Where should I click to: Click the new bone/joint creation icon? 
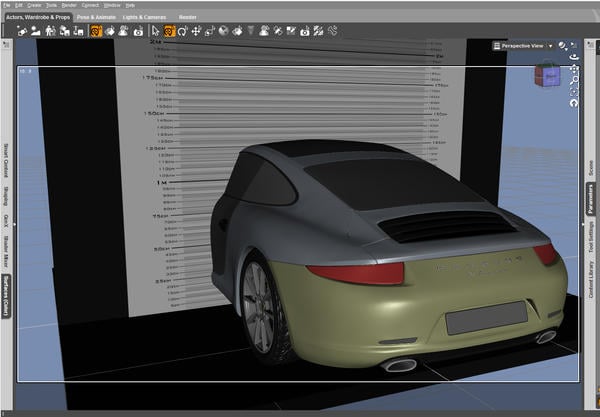22,31
